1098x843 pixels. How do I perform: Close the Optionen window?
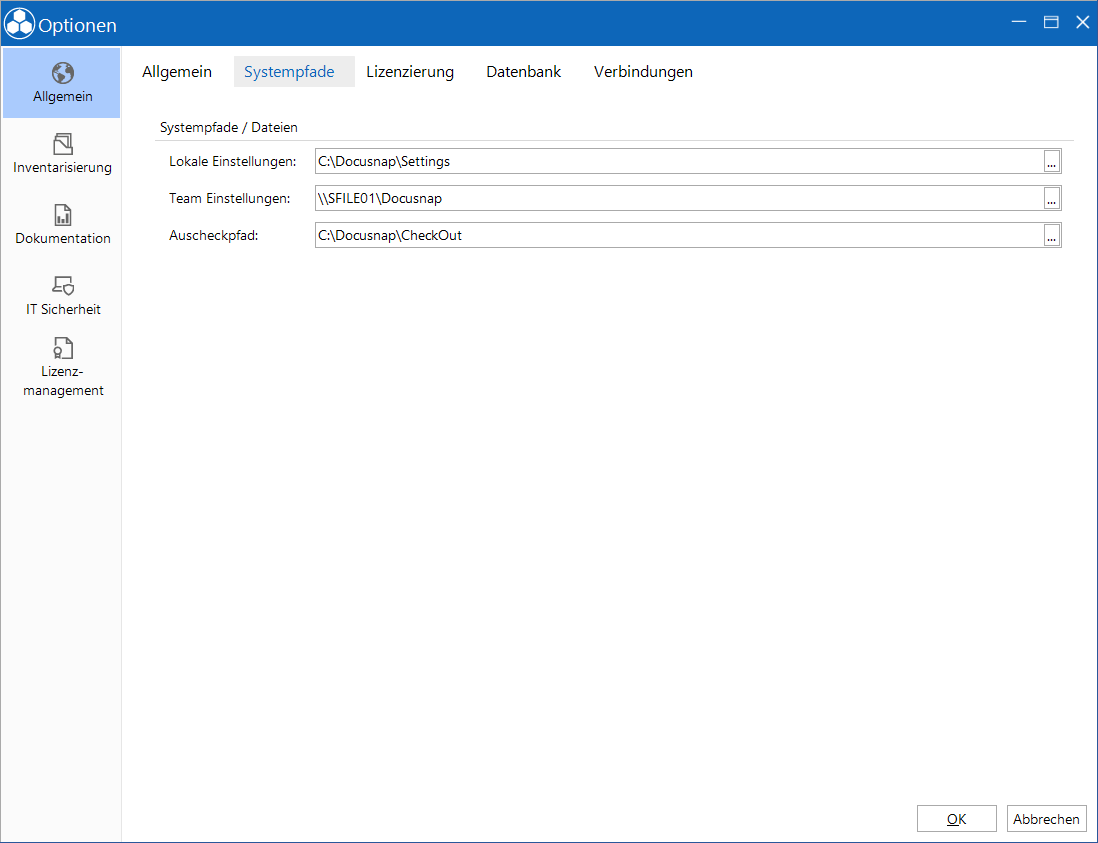pos(1083,22)
